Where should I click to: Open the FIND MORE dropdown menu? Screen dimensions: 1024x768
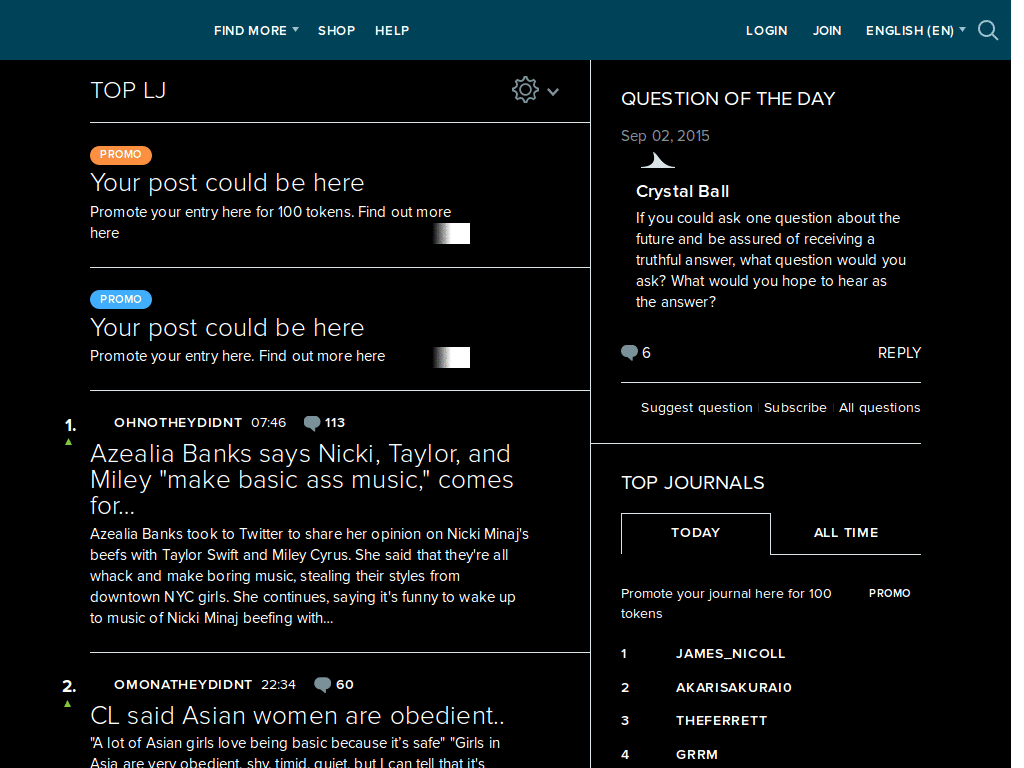tap(256, 31)
